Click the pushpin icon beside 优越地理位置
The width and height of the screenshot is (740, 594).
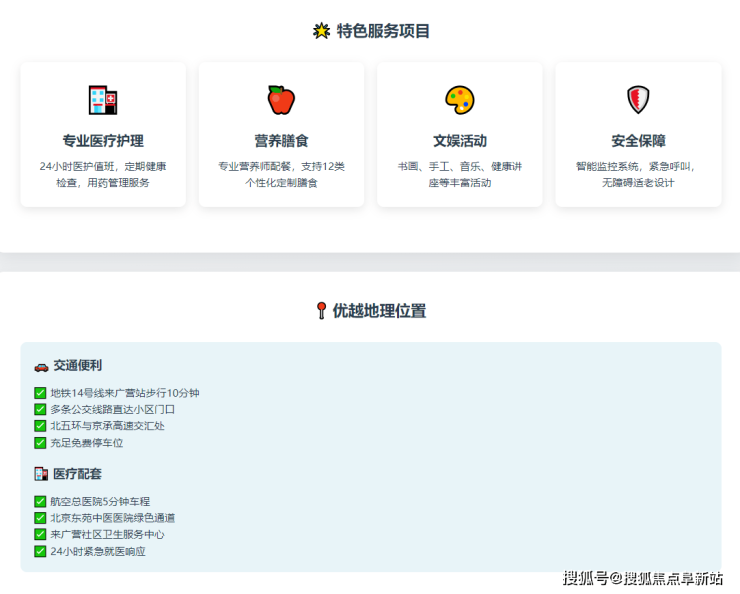[x=321, y=311]
